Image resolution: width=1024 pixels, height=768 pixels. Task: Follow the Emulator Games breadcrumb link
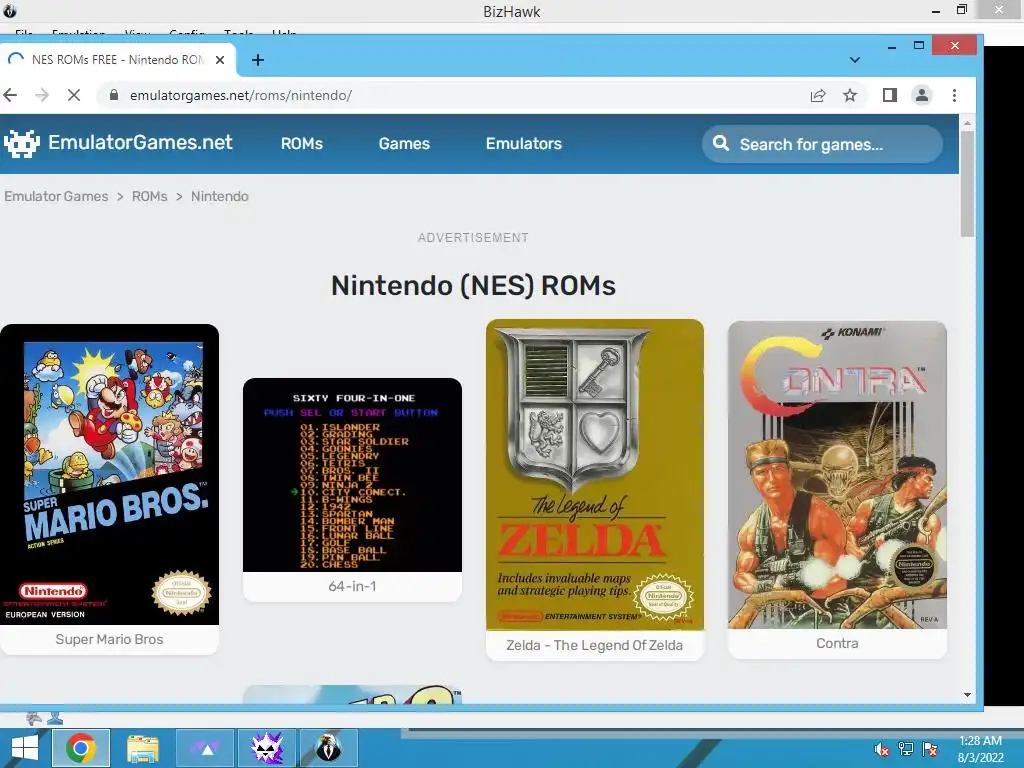coord(56,197)
